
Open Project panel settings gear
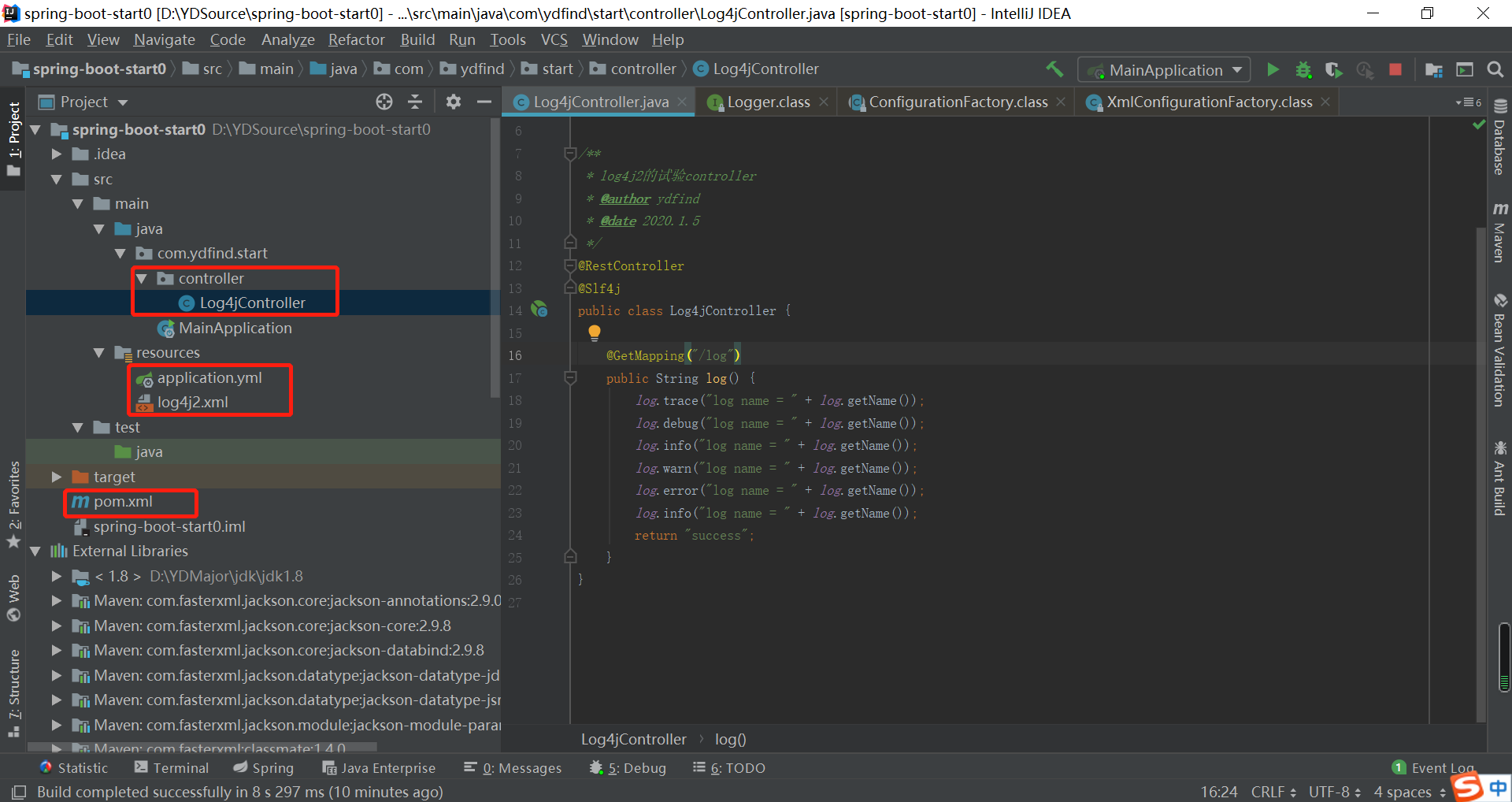point(454,102)
